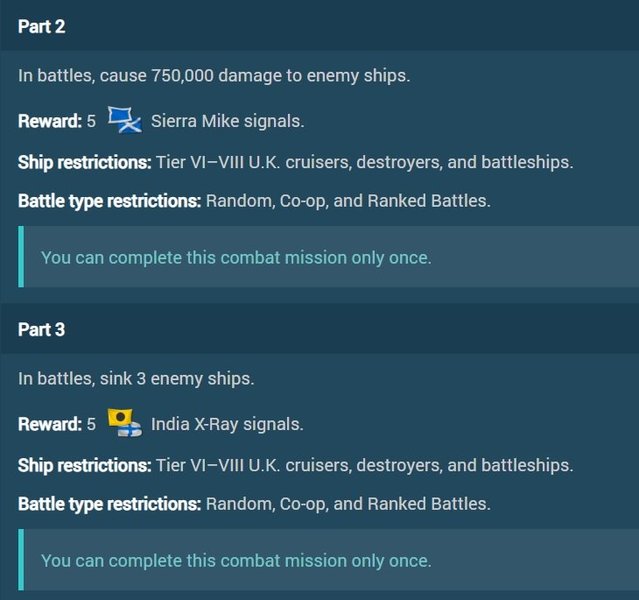Click the Reward label in Part 3
This screenshot has height=600, width=639.
click(50, 424)
